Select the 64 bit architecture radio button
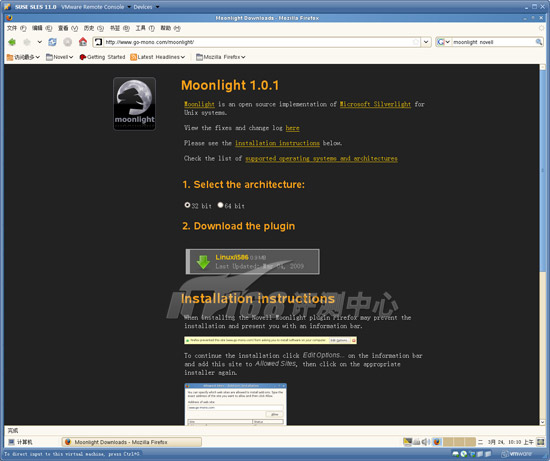Image resolution: width=550 pixels, height=461 pixels. [220, 205]
